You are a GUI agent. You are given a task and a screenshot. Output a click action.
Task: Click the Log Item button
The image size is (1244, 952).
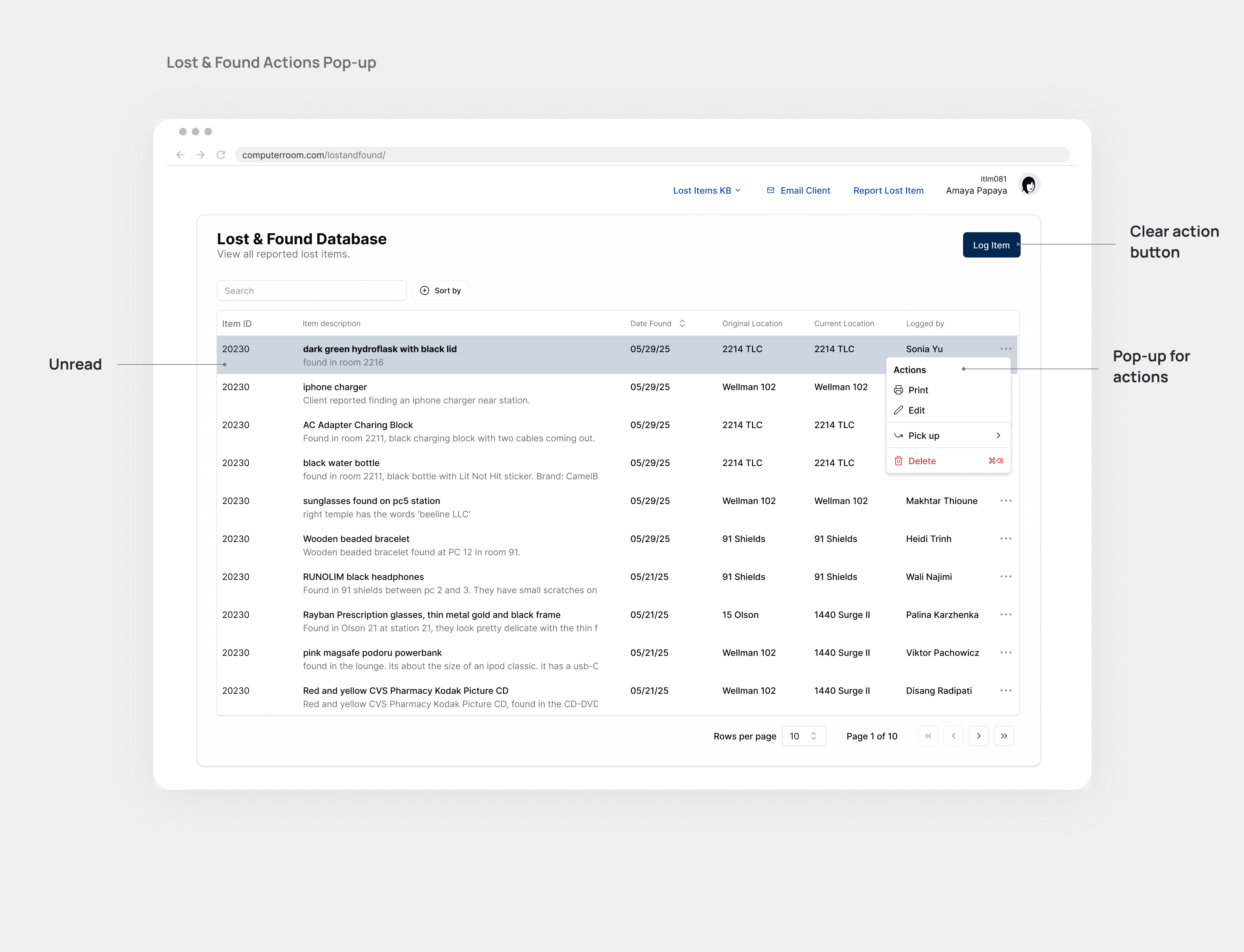[x=991, y=245]
